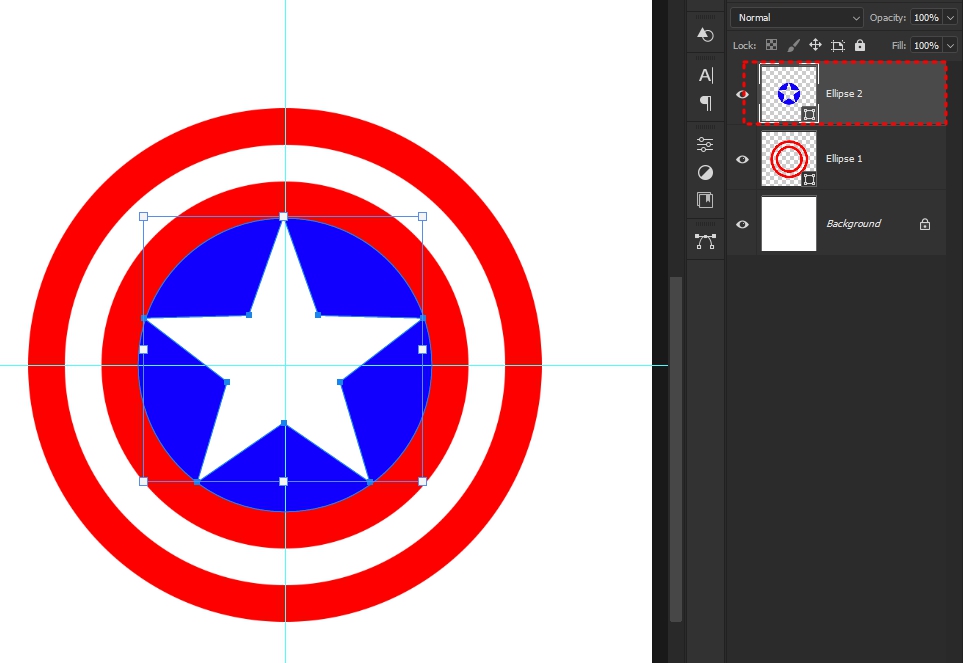Viewport: 963px width, 663px height.
Task: Click bottom-center transform handle of bounding box
Action: click(x=283, y=482)
